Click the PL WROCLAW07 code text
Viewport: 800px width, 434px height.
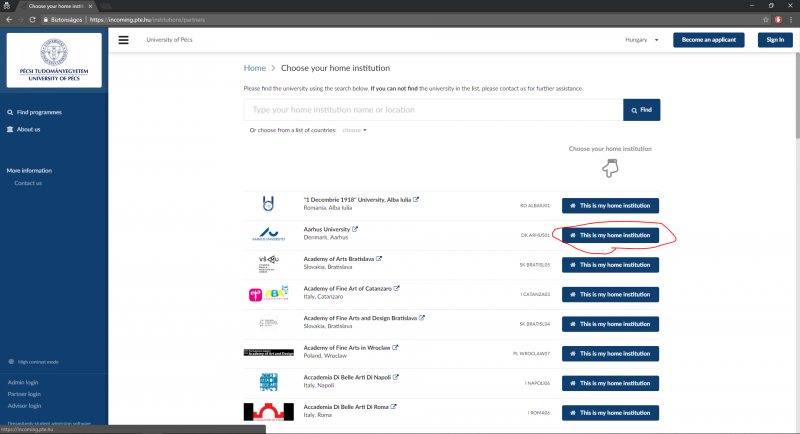click(531, 353)
